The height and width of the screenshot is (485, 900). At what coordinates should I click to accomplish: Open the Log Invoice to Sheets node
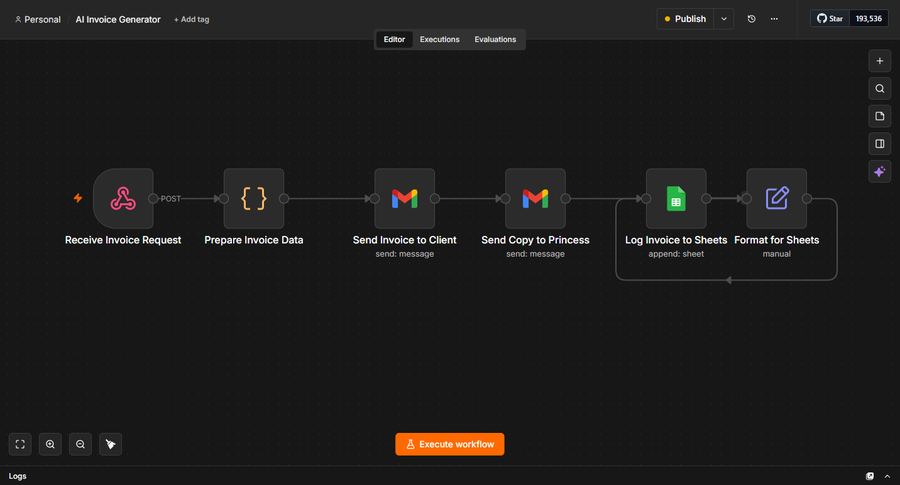click(x=676, y=199)
